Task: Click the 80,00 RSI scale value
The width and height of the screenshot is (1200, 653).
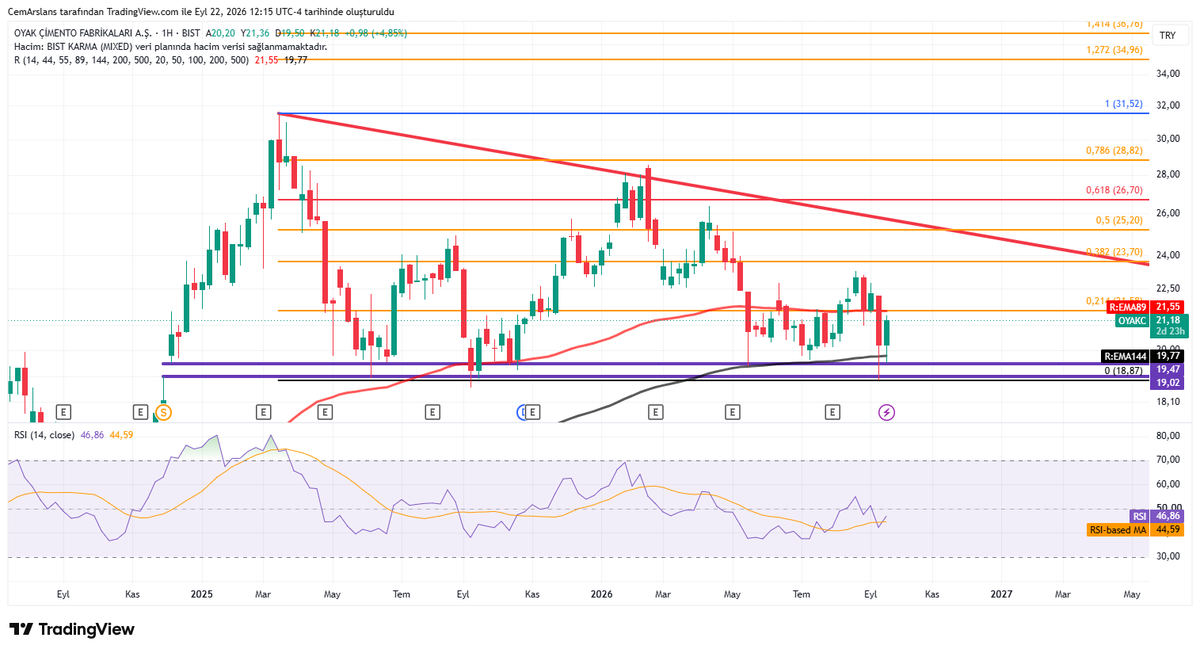Action: click(x=1168, y=436)
